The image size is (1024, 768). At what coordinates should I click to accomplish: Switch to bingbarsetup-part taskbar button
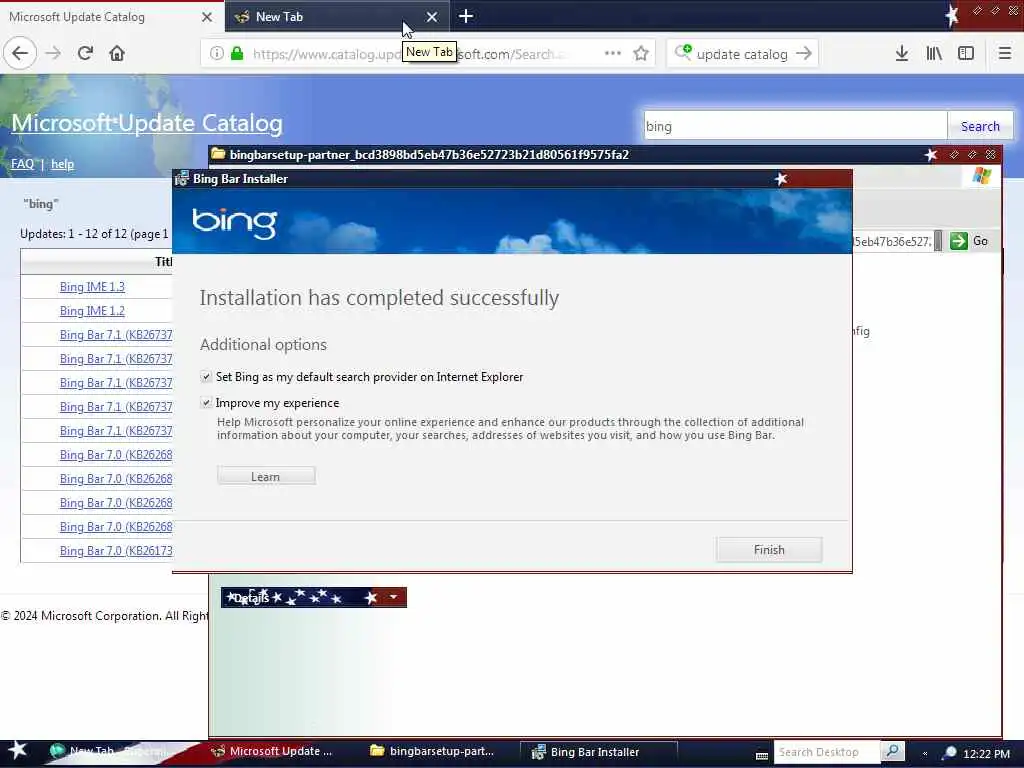pos(432,751)
